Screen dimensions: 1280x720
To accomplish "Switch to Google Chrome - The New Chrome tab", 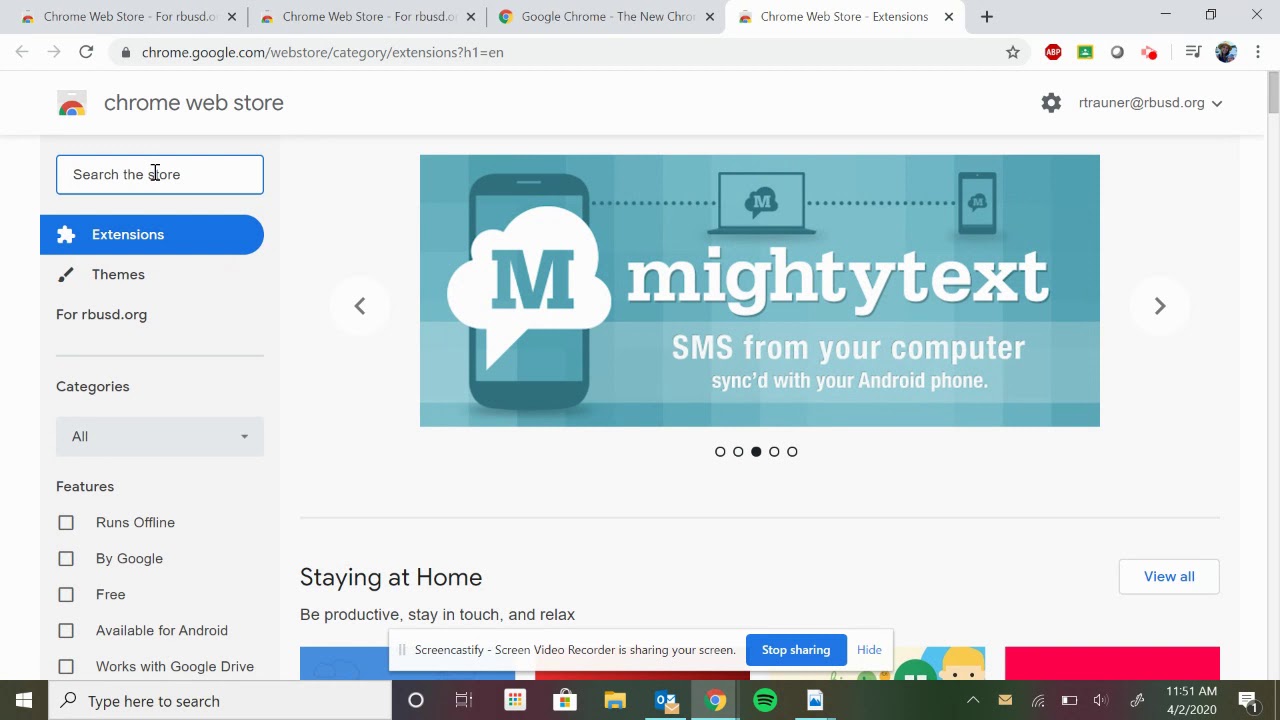I will 605,16.
